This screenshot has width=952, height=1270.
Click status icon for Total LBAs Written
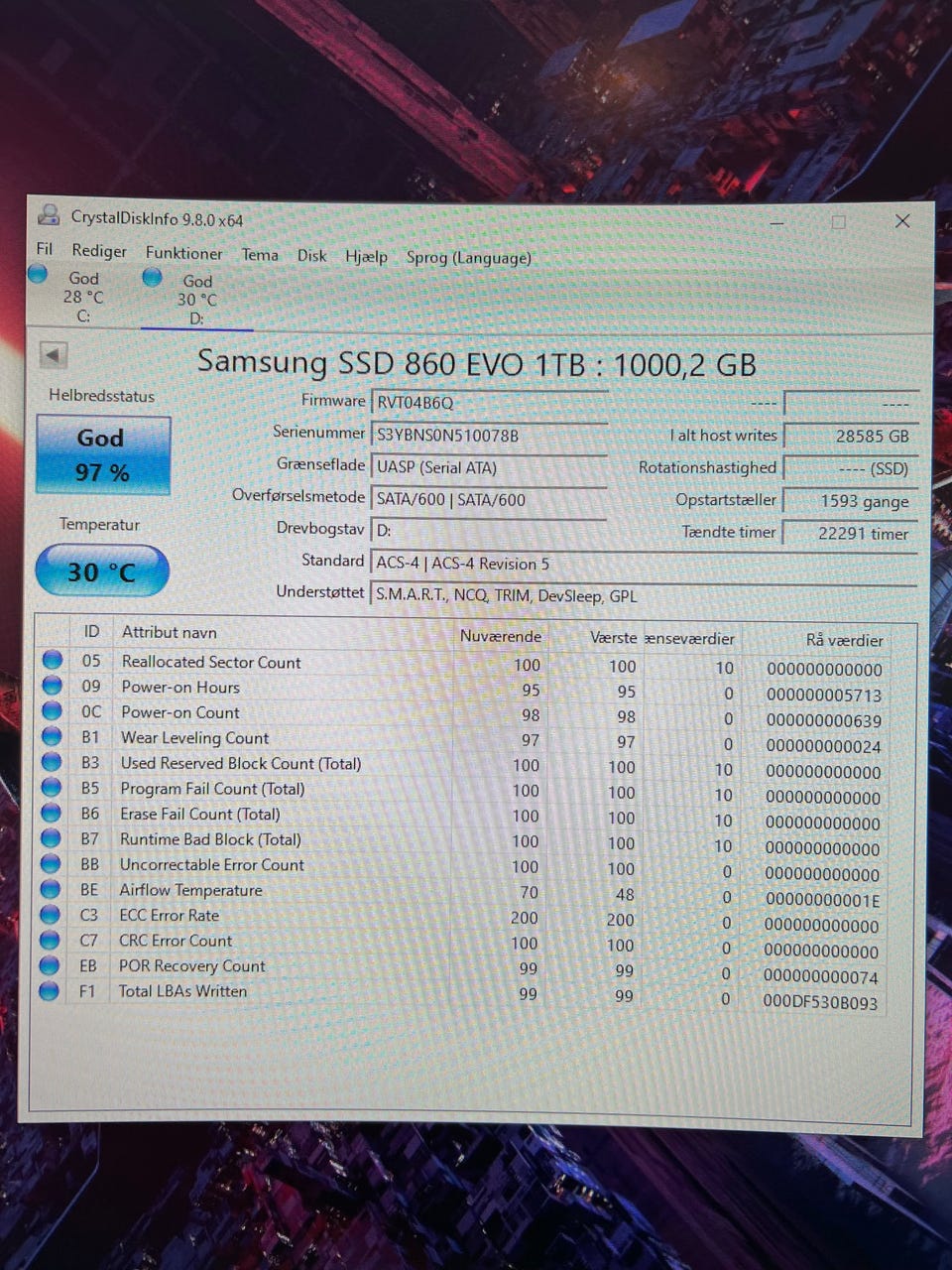(x=49, y=990)
